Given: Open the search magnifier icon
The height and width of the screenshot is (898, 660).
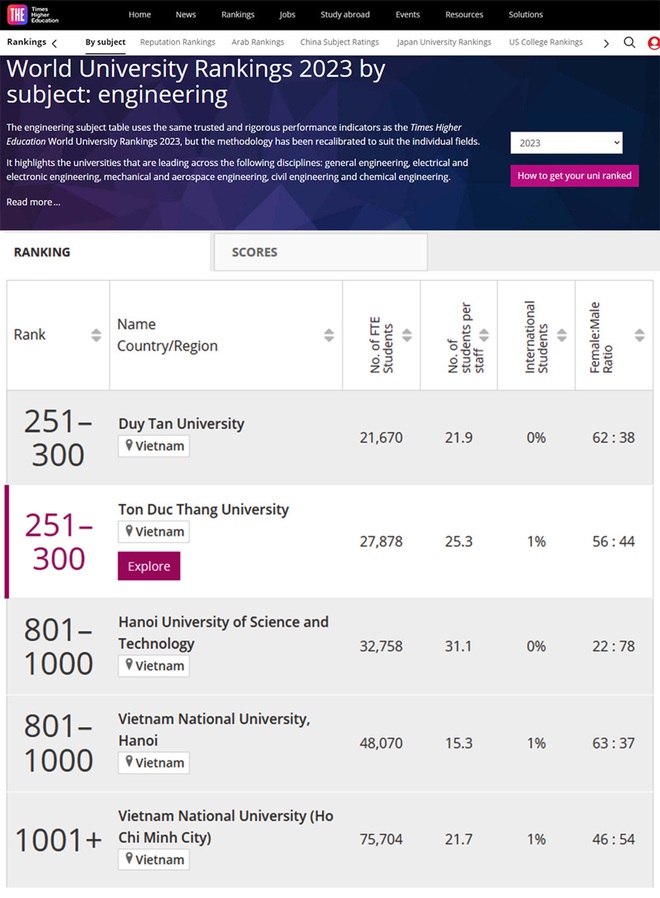Looking at the screenshot, I should (629, 43).
